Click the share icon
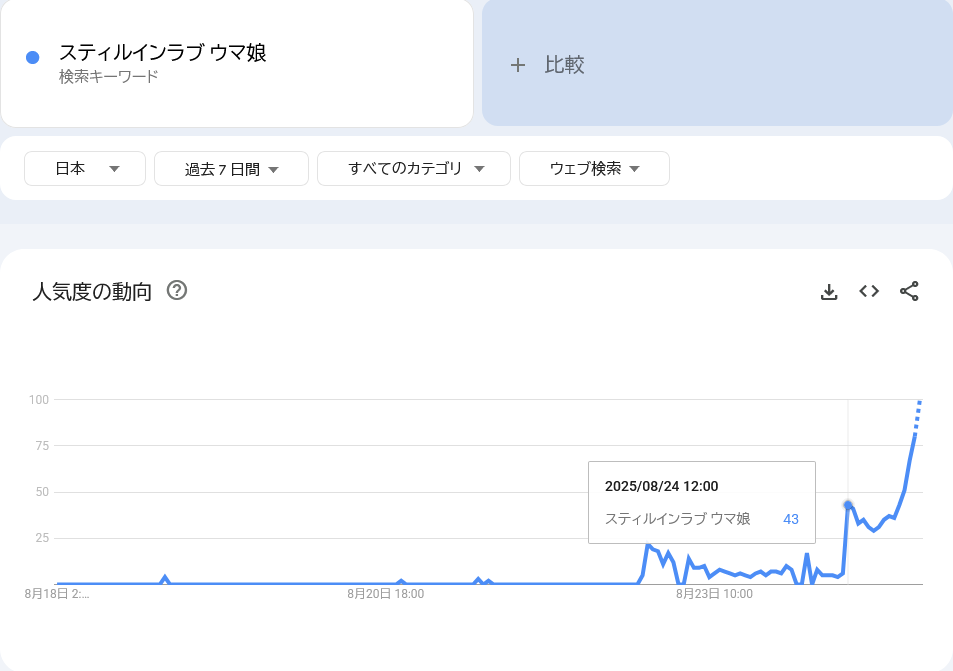The image size is (953, 671). [909, 292]
